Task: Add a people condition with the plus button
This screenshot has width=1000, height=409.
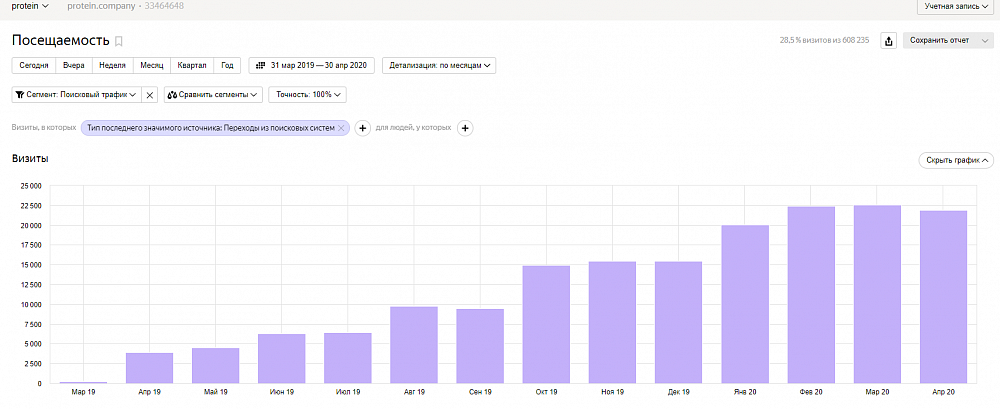Action: pos(466,128)
